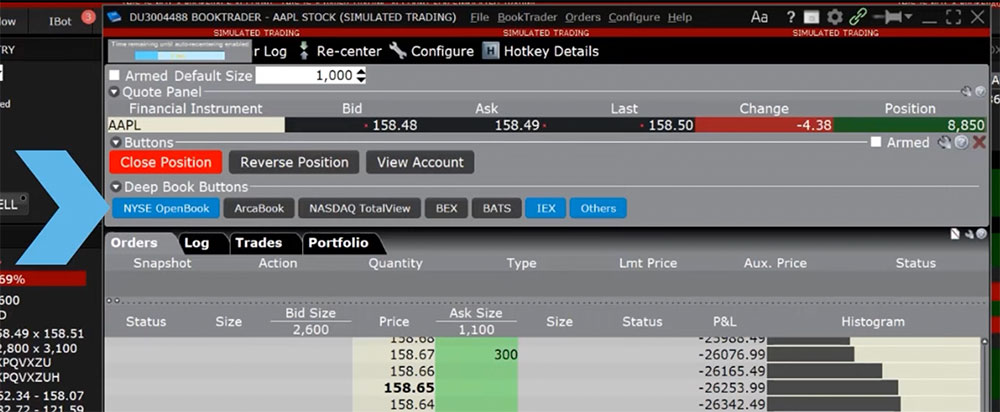Open the gear settings icon in title bar
The image size is (1000, 412).
834,17
